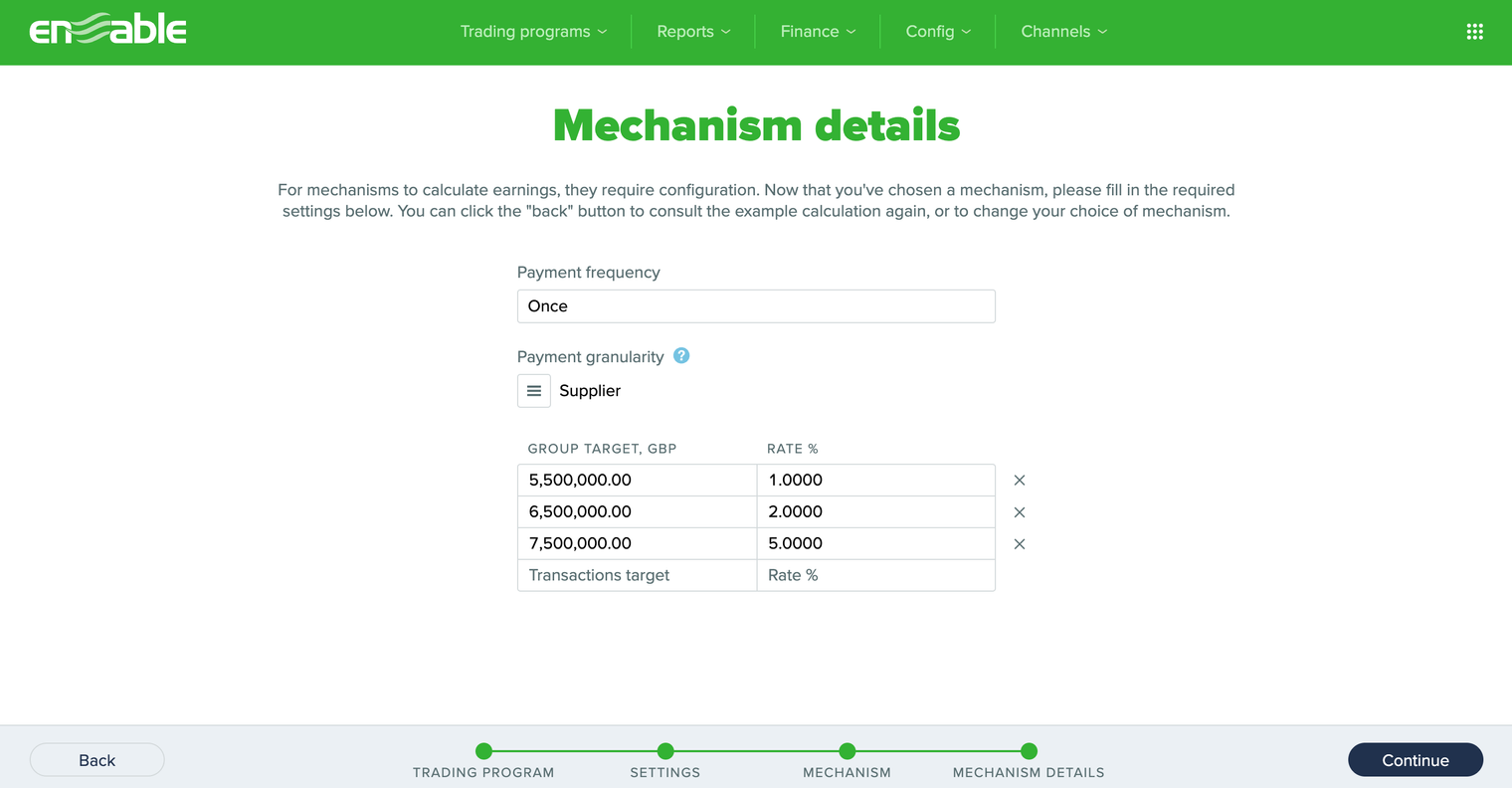Click the RATE % column header
The height and width of the screenshot is (788, 1512).
(x=793, y=449)
